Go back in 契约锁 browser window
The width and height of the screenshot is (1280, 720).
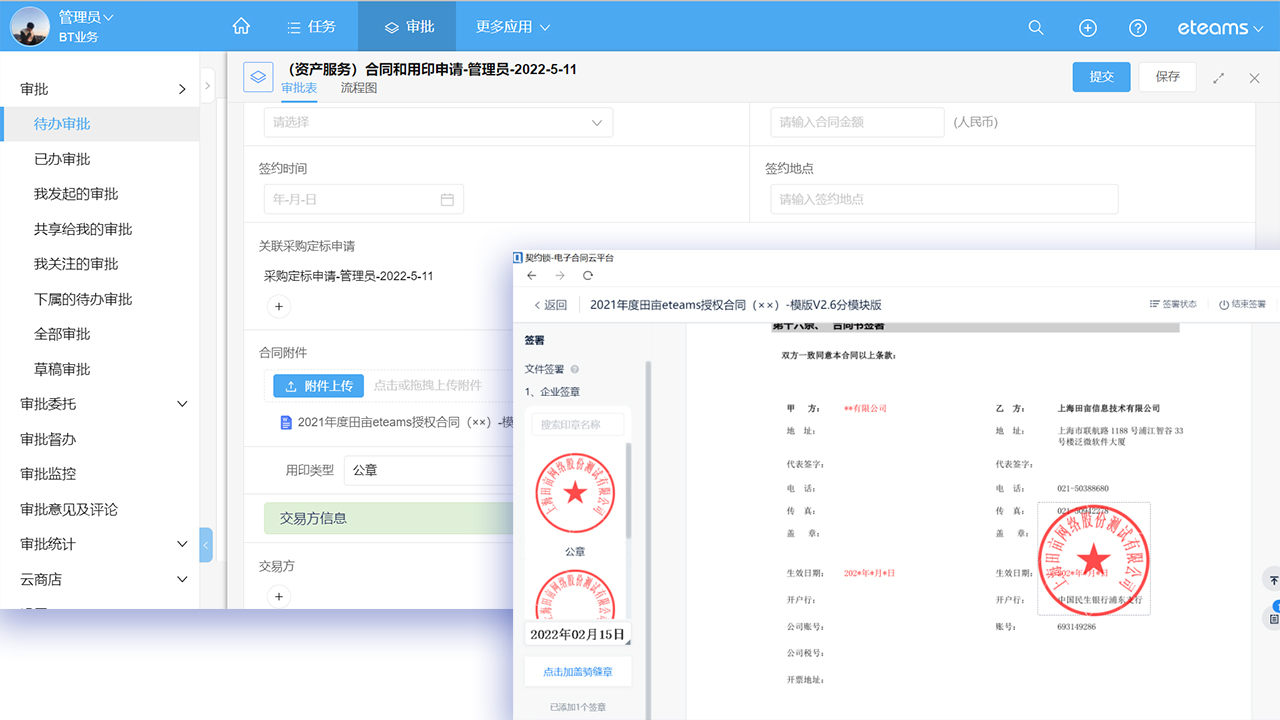coord(532,276)
